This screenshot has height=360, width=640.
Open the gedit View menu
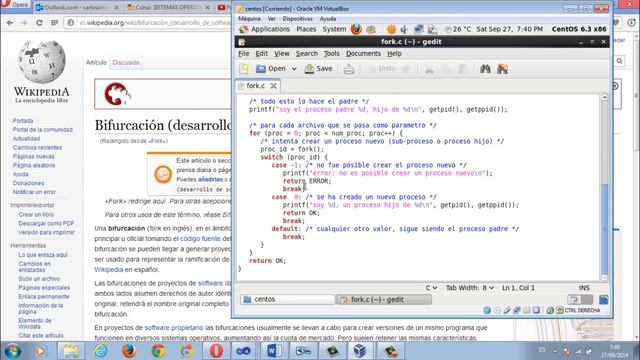[x=282, y=53]
